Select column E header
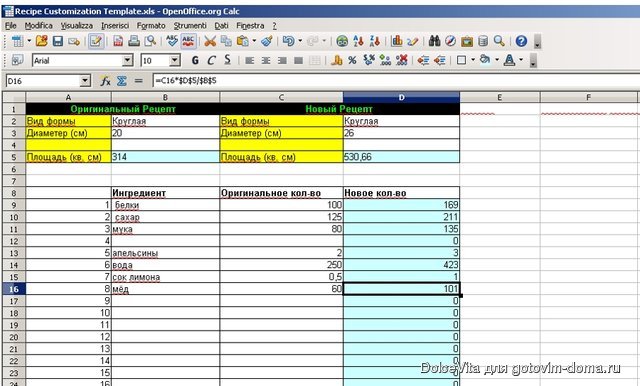Screen dimensions: 640x386 (500, 97)
